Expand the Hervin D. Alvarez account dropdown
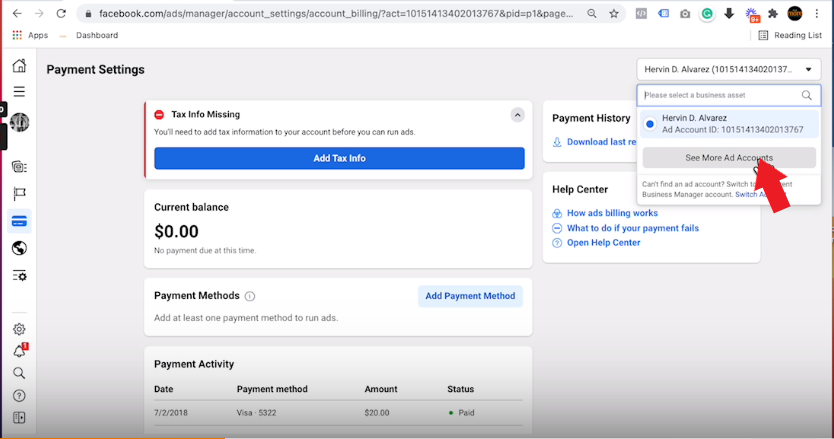The image size is (834, 439). click(728, 69)
